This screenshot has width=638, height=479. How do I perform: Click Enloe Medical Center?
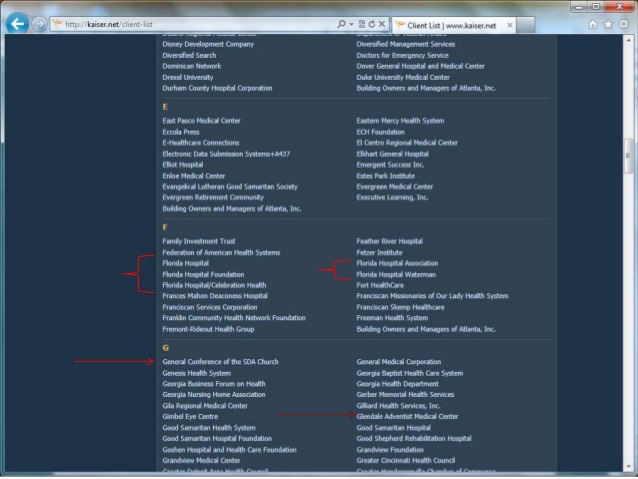click(194, 176)
